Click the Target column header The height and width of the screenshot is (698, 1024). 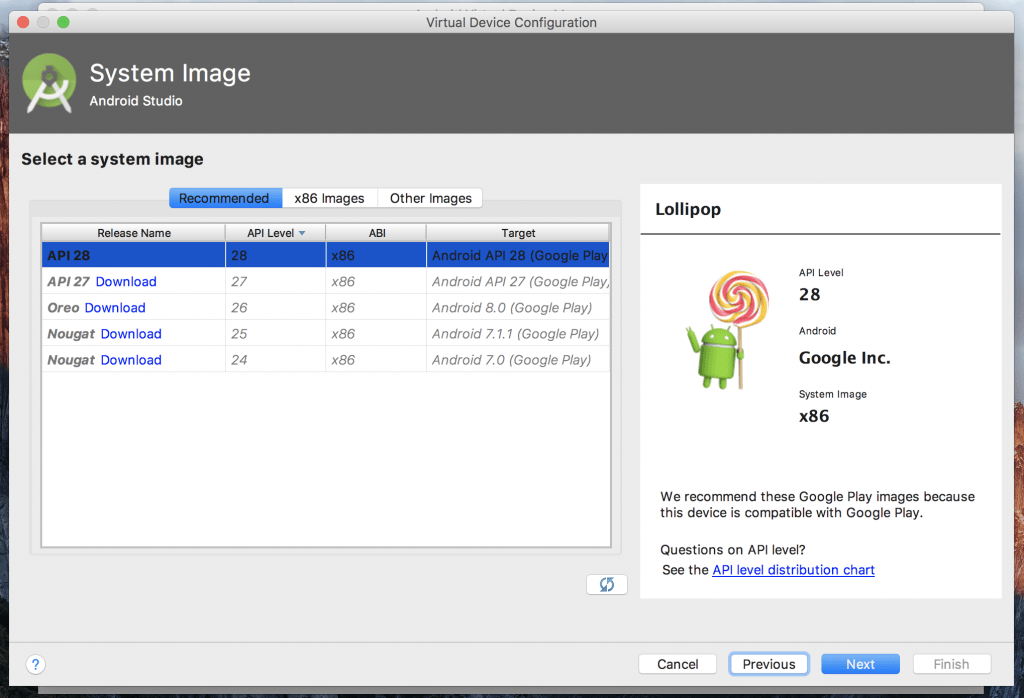[x=518, y=233]
